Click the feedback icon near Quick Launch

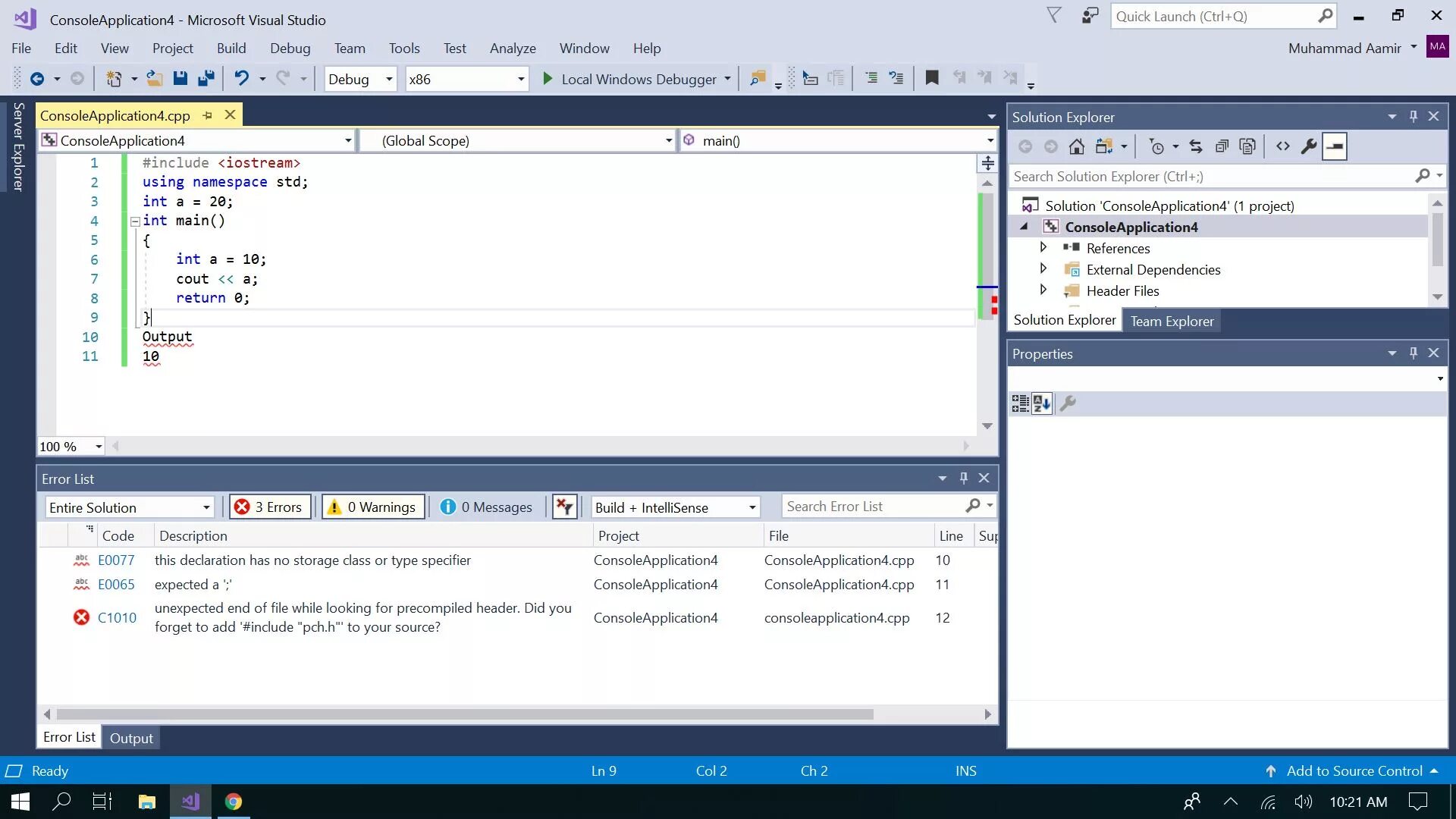[1090, 16]
